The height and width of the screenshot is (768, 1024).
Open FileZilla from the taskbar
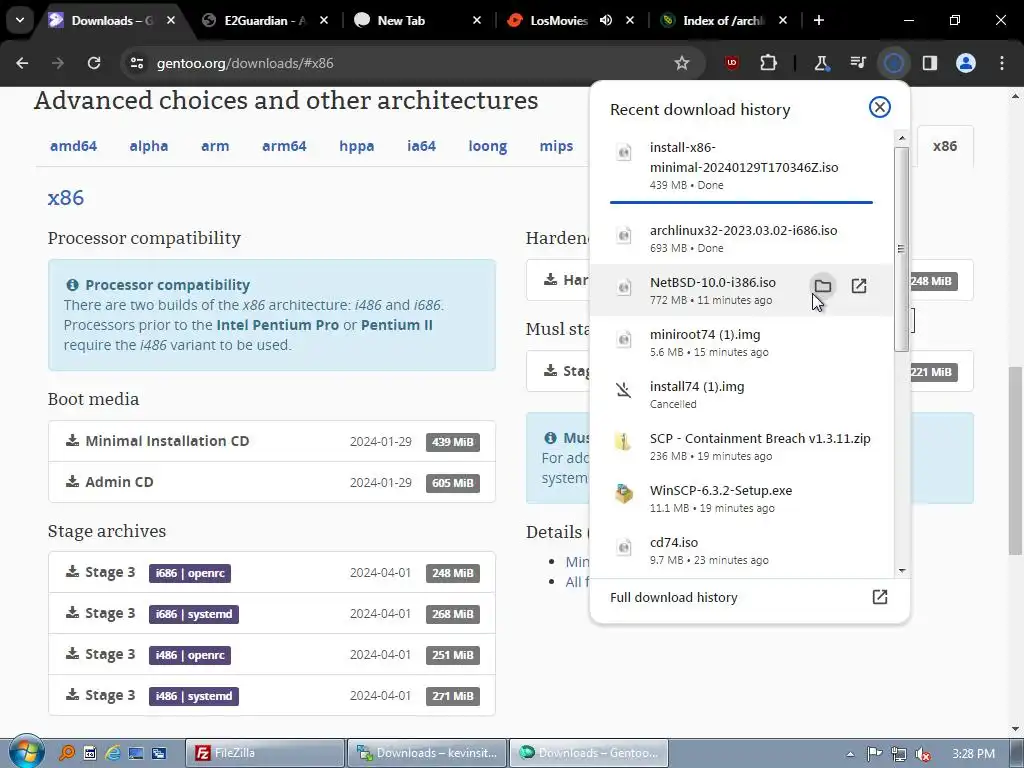click(264, 753)
